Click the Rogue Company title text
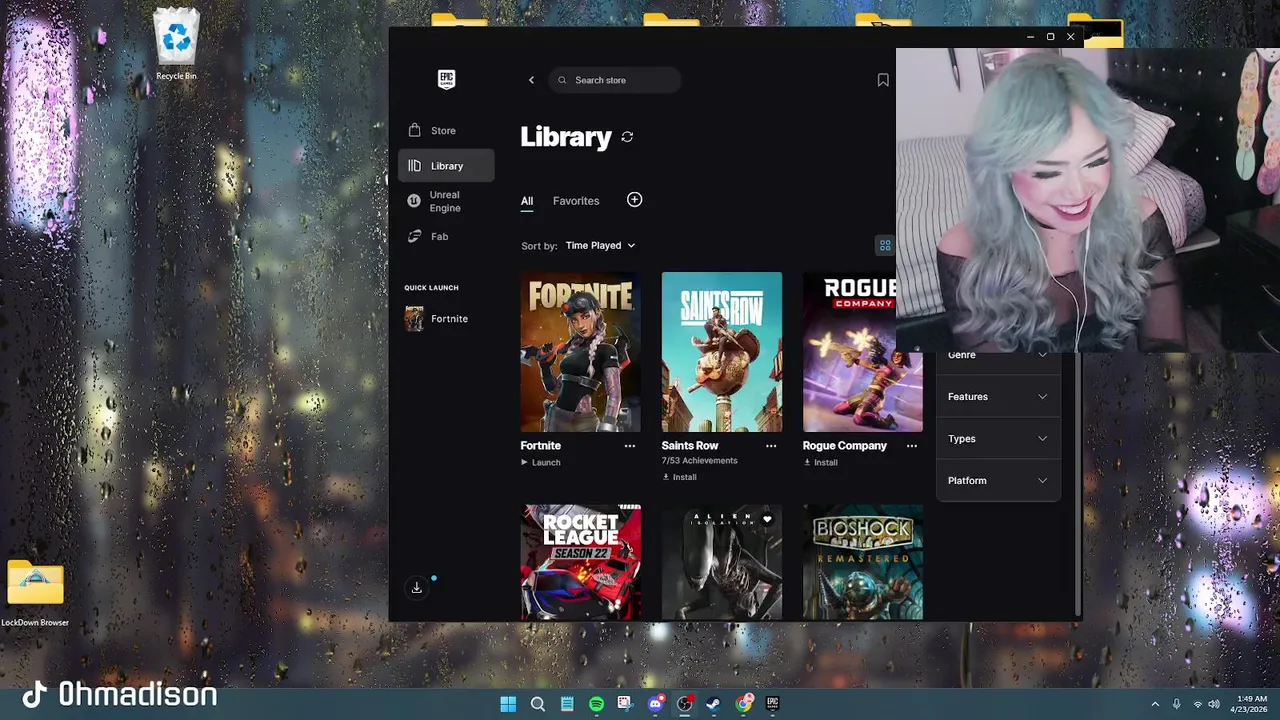Viewport: 1280px width, 720px height. click(845, 446)
